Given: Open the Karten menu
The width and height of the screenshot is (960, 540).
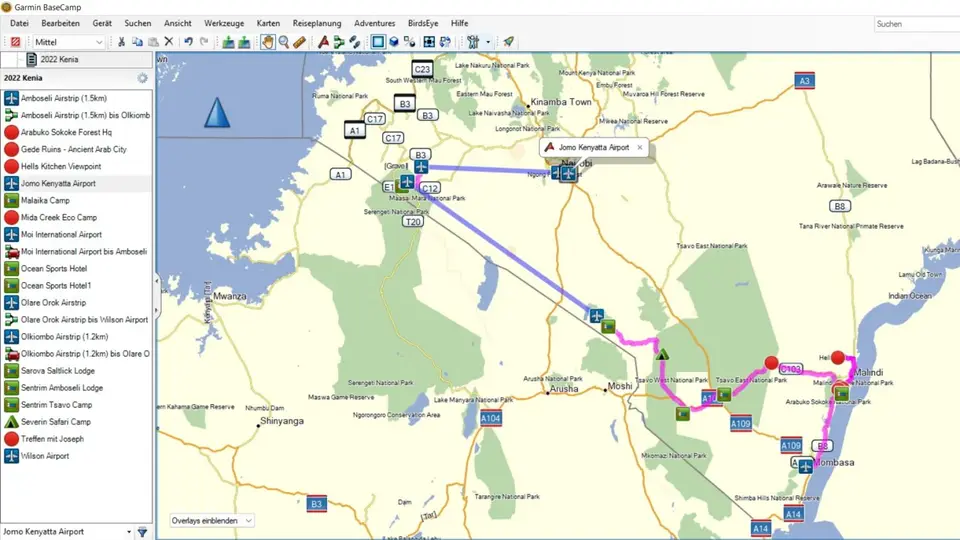Looking at the screenshot, I should [268, 23].
